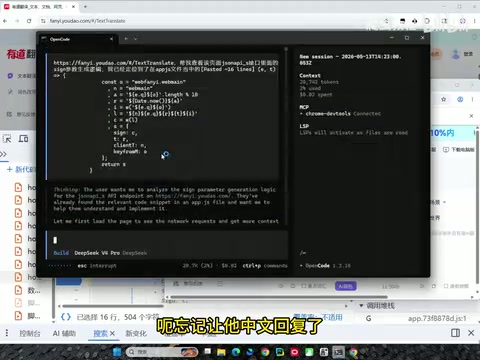This screenshot has width=480, height=360.
Task: Open the right panel three-dot menu
Action: pos(472,99)
